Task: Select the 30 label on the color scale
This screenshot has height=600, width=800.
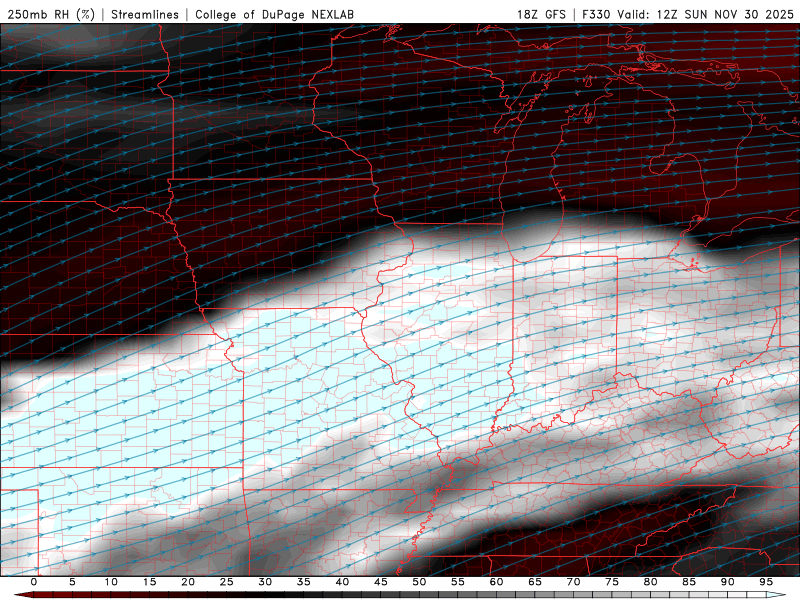Action: pyautogui.click(x=265, y=582)
